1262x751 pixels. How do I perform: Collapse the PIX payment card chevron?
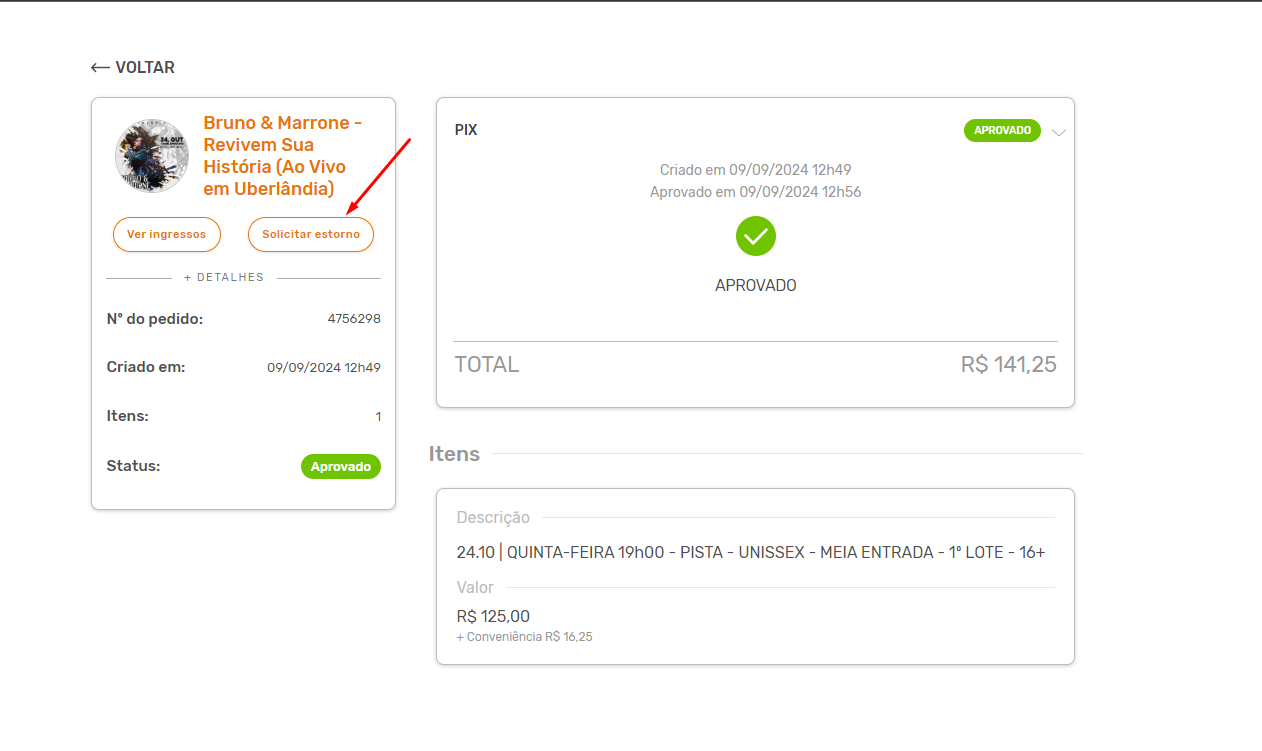(x=1059, y=132)
